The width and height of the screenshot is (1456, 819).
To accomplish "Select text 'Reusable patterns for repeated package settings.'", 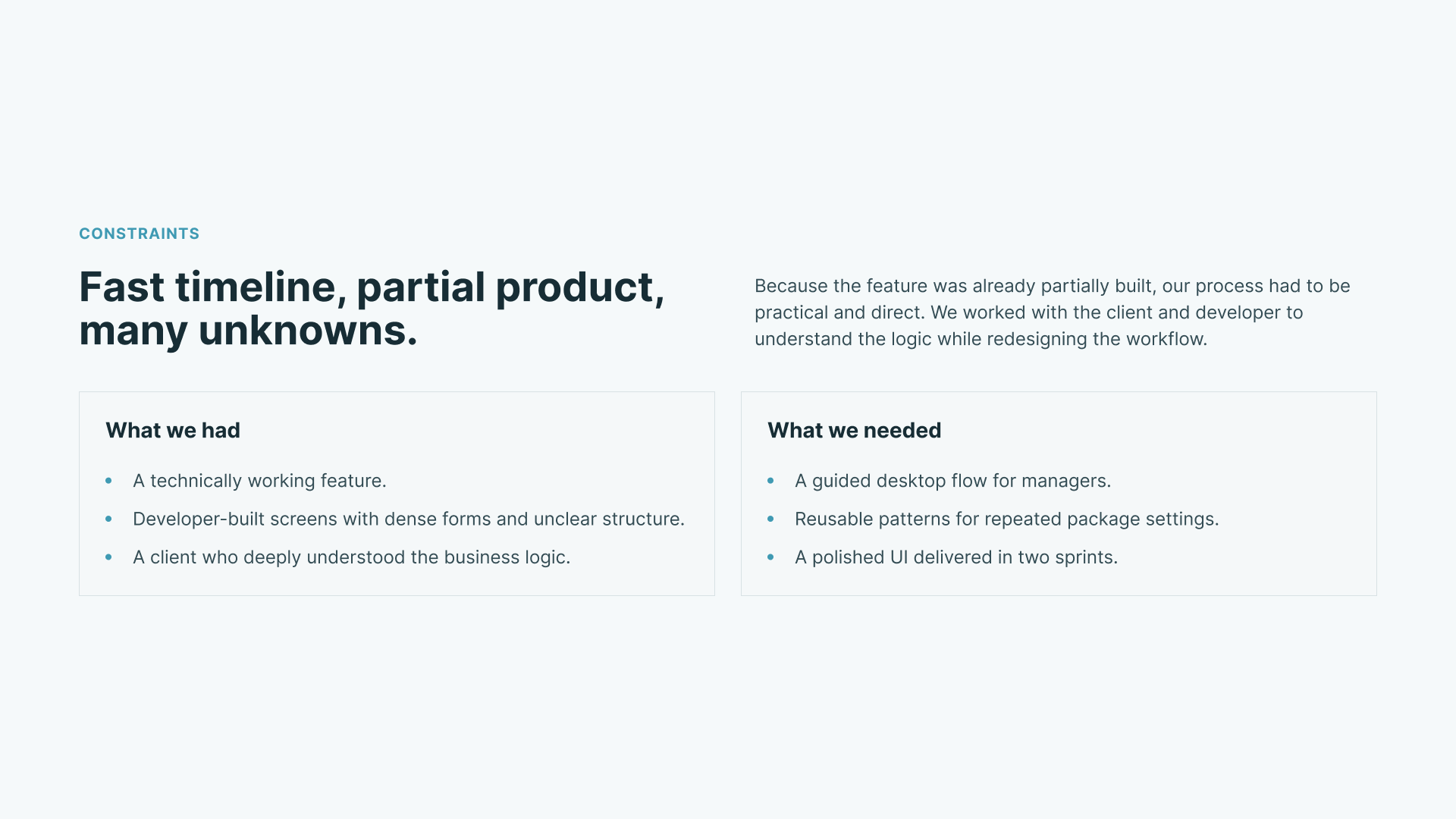I will [1006, 519].
